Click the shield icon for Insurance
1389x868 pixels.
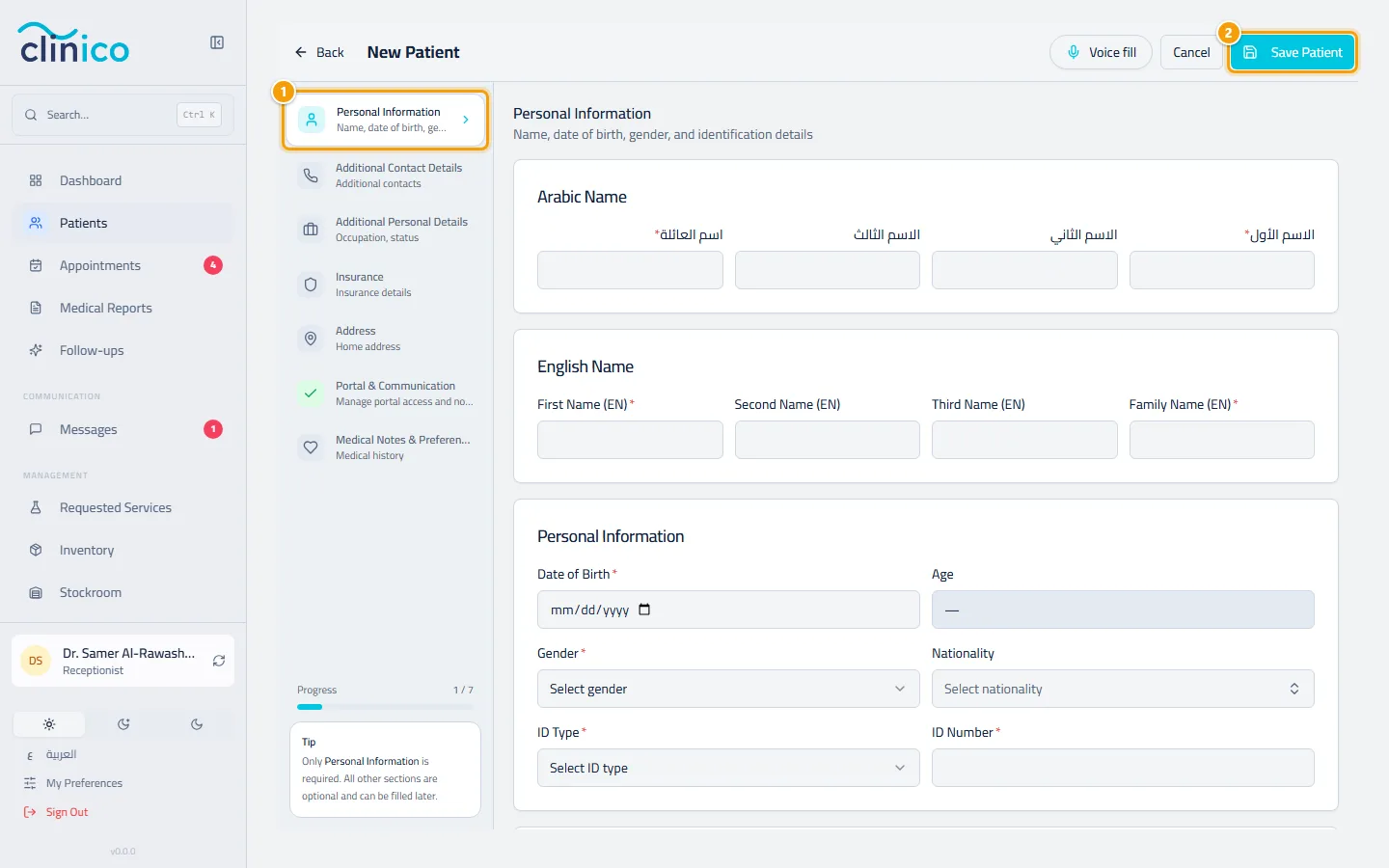pyautogui.click(x=311, y=285)
